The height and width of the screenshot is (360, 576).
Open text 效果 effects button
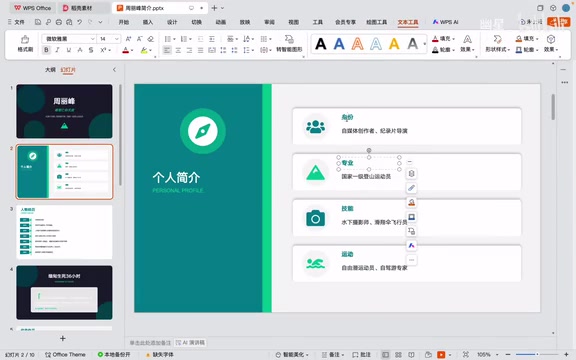point(468,44)
